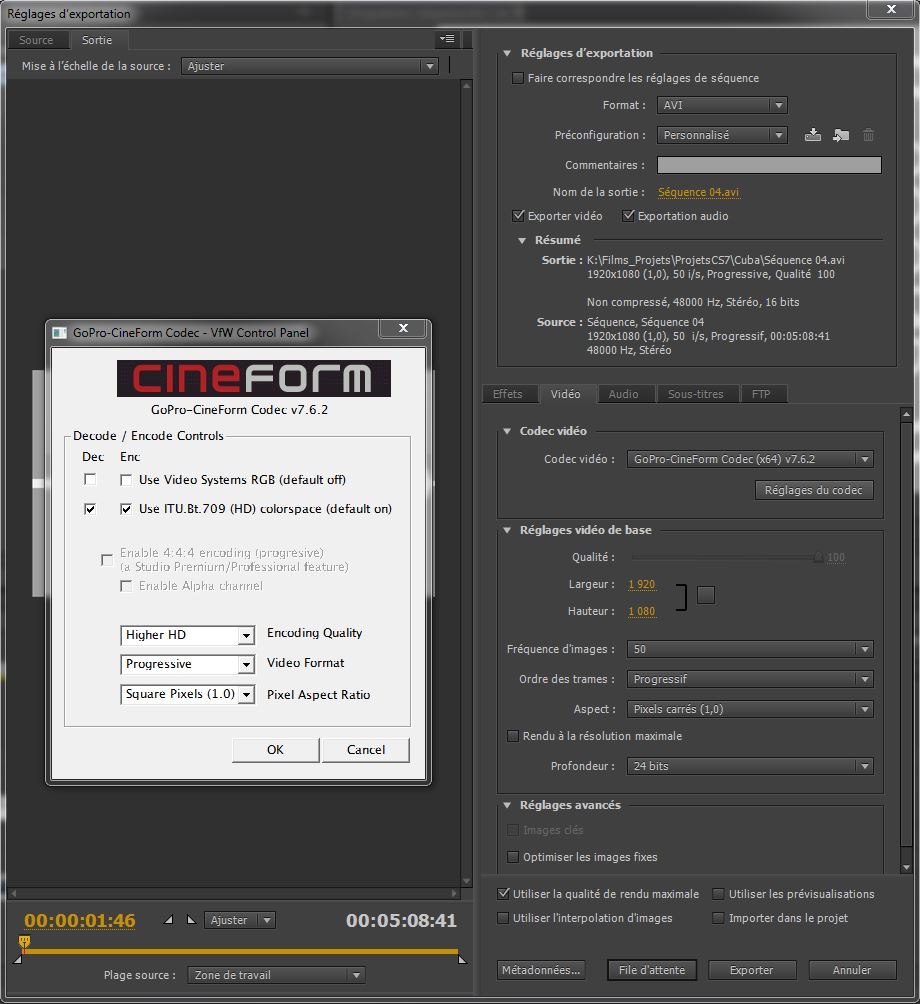This screenshot has height=1004, width=920.
Task: Click the yellow playhead marker on timeline
Action: pos(24,941)
